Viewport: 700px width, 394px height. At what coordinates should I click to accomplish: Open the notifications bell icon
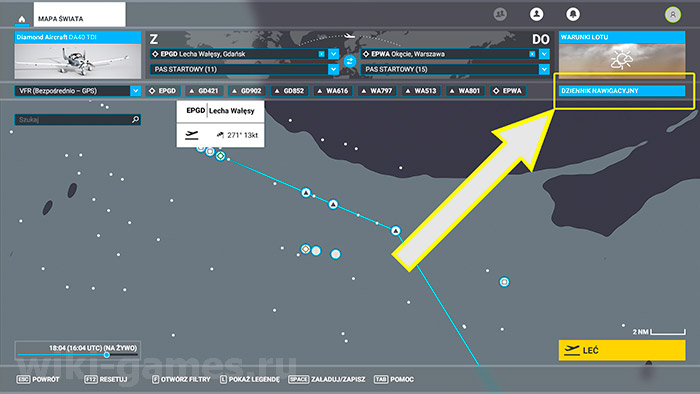pos(573,14)
